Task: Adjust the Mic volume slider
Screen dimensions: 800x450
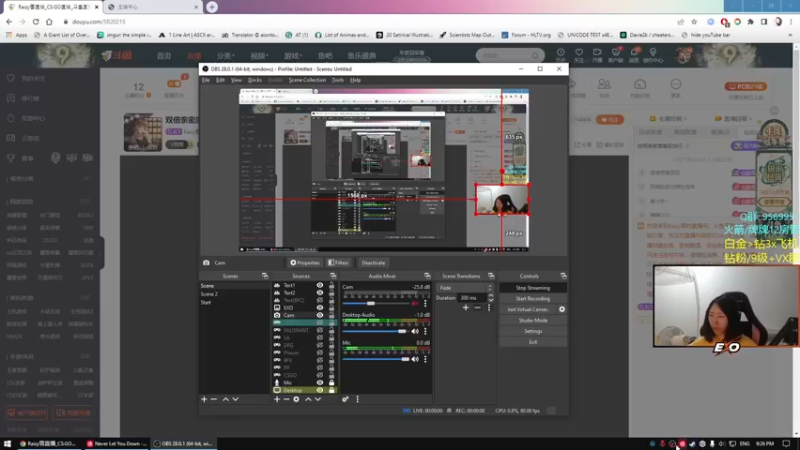Action: (x=376, y=359)
